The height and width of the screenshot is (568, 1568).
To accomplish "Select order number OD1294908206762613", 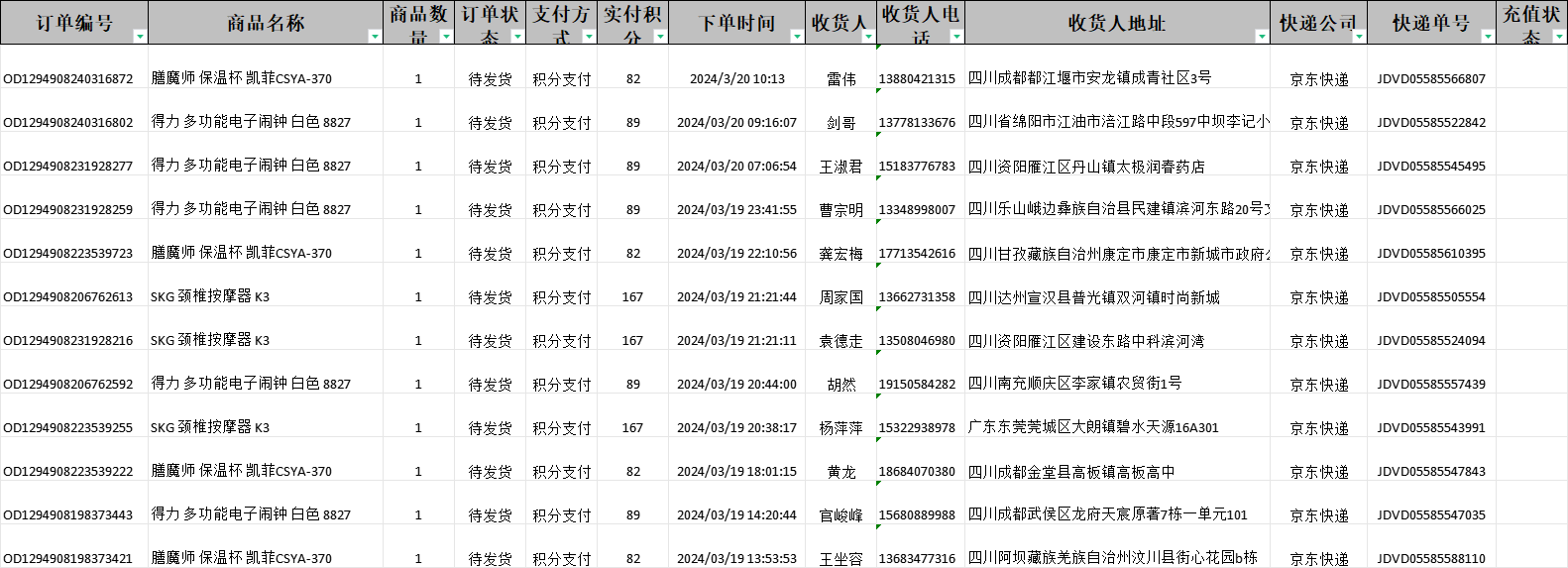I will click(x=68, y=297).
